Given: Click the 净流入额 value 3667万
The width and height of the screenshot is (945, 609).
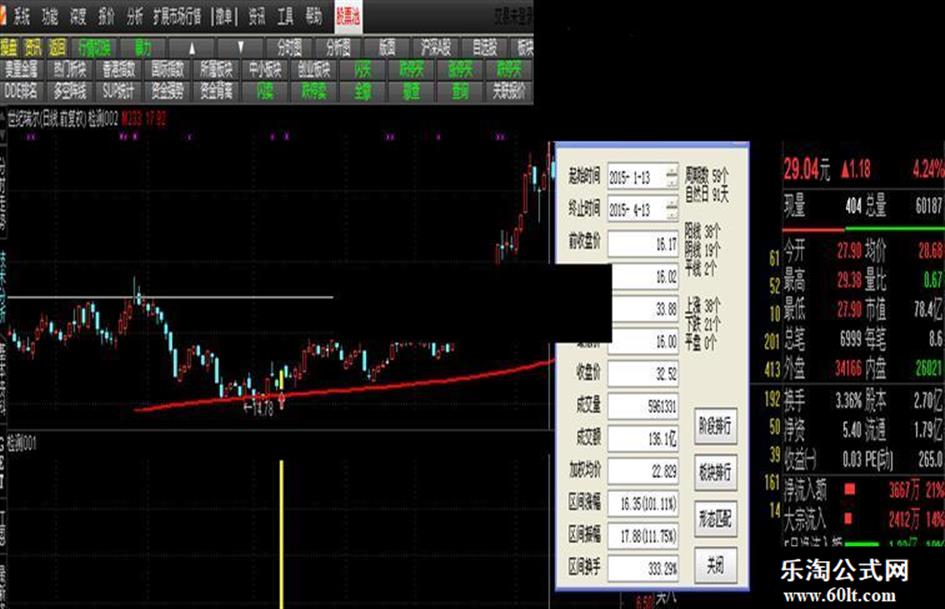Looking at the screenshot, I should [x=905, y=490].
